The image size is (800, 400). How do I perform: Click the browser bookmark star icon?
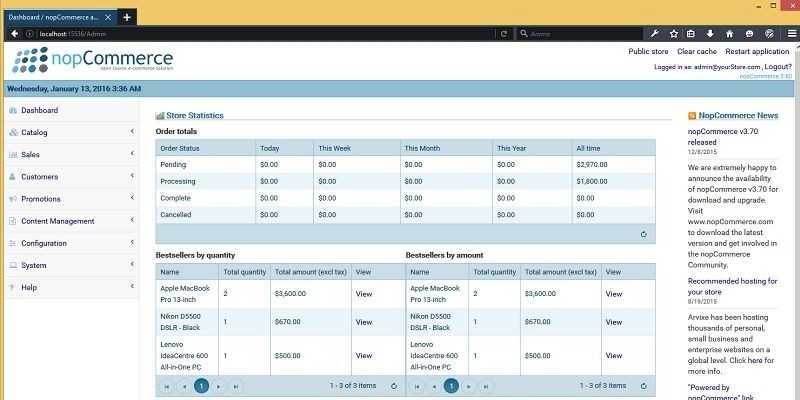pos(674,33)
